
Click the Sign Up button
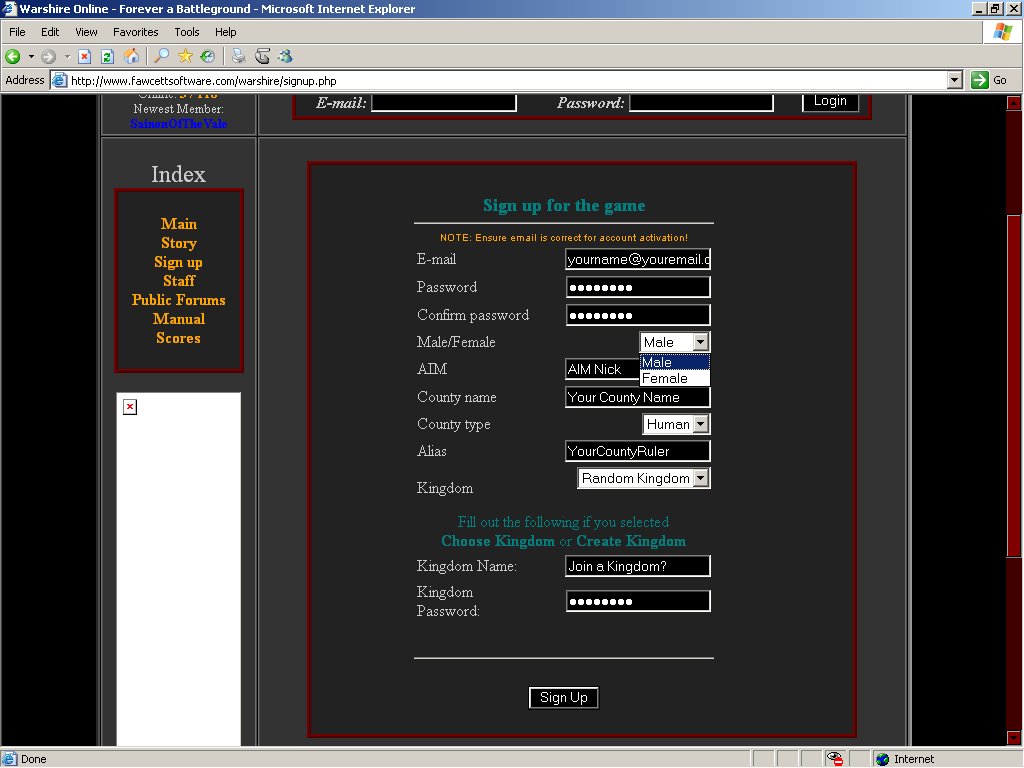563,698
